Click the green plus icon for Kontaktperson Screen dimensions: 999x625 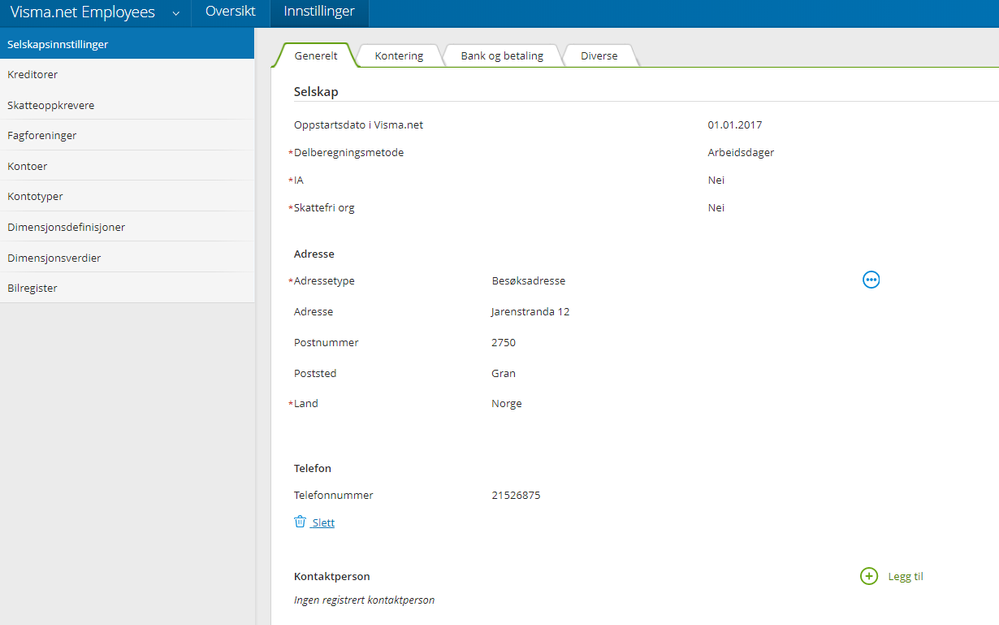tap(869, 576)
